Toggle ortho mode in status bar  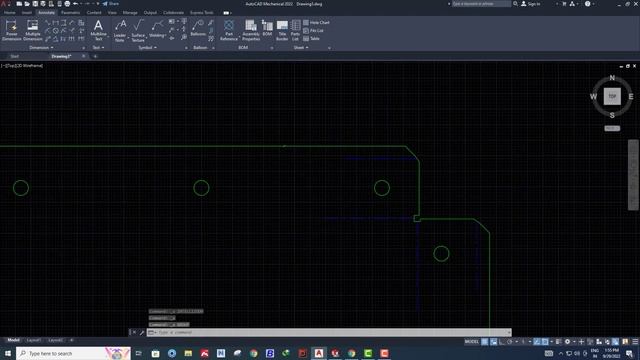click(502, 342)
